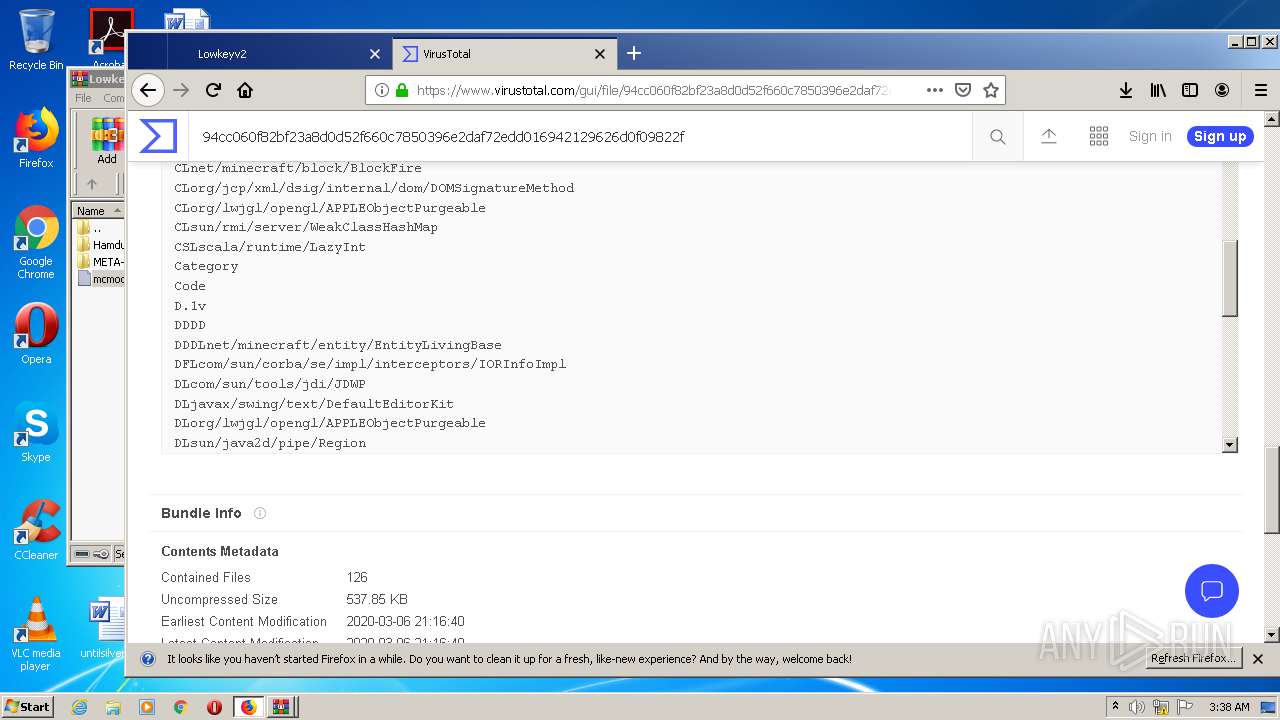Open the page actions three-dot menu
1280x720 pixels.
[935, 90]
